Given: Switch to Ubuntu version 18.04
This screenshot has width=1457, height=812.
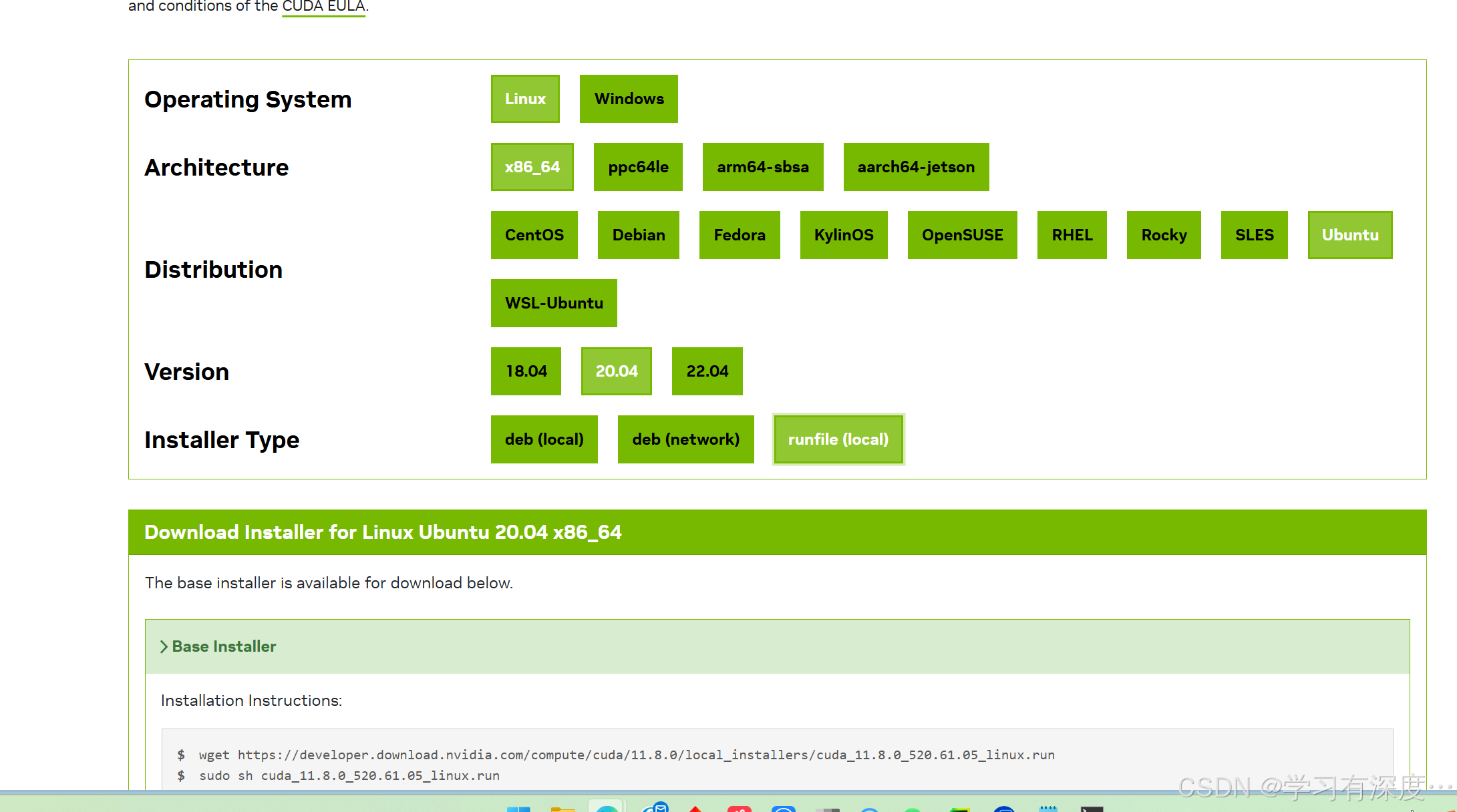Looking at the screenshot, I should click(526, 371).
